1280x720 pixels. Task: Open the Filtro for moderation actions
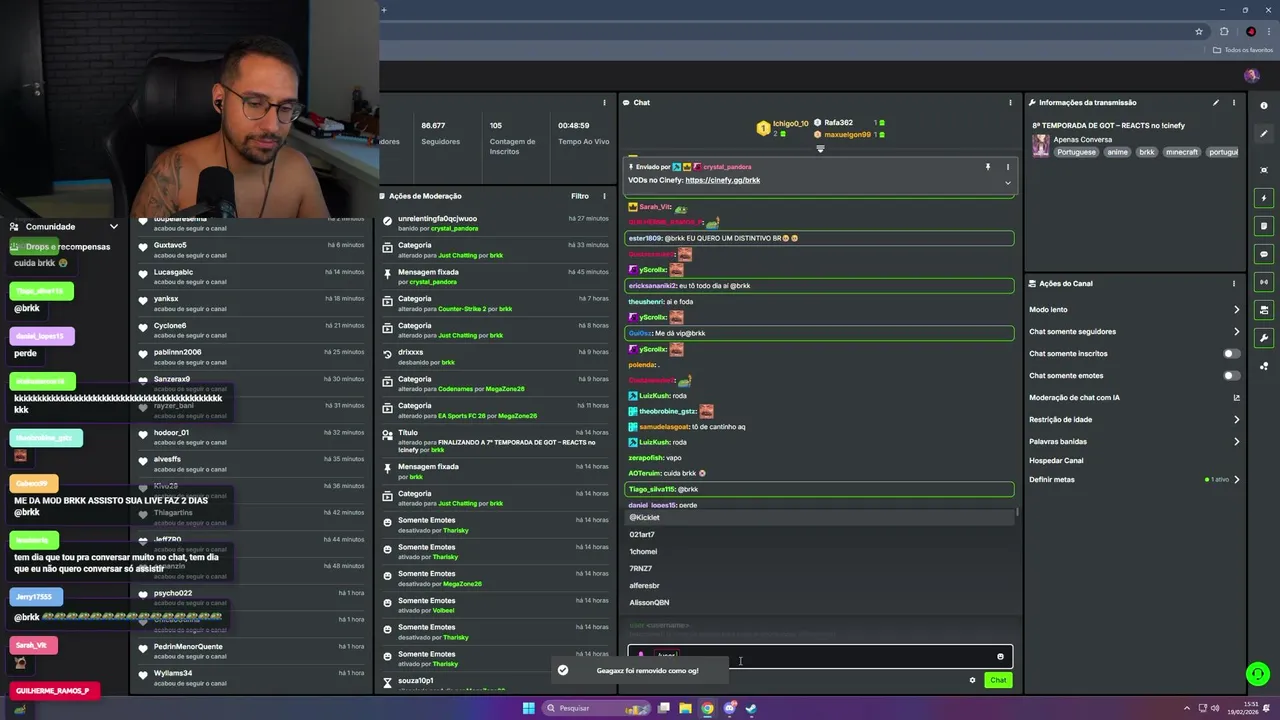tap(580, 196)
